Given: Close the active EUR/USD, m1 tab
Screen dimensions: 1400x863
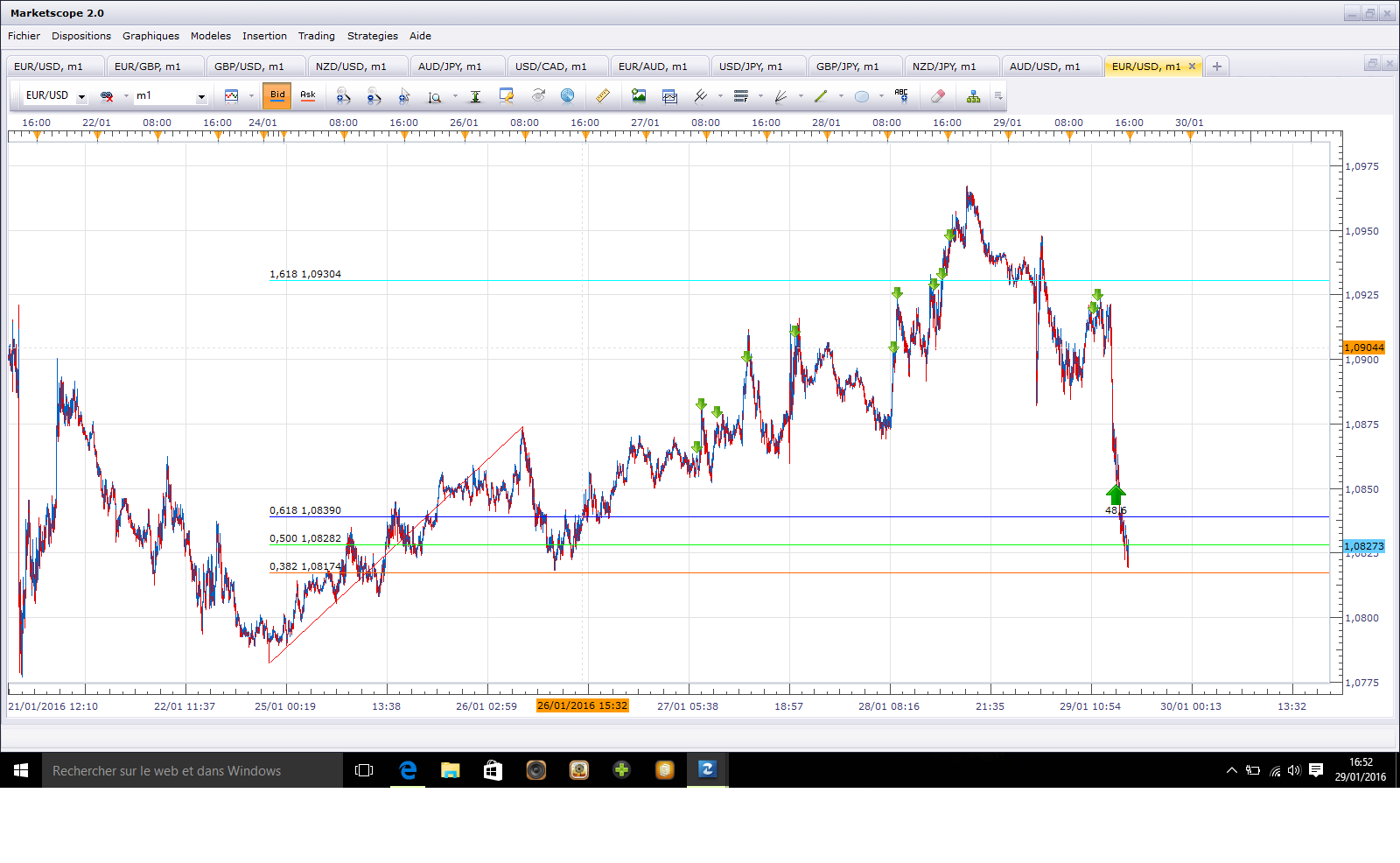Looking at the screenshot, I should 1192,67.
